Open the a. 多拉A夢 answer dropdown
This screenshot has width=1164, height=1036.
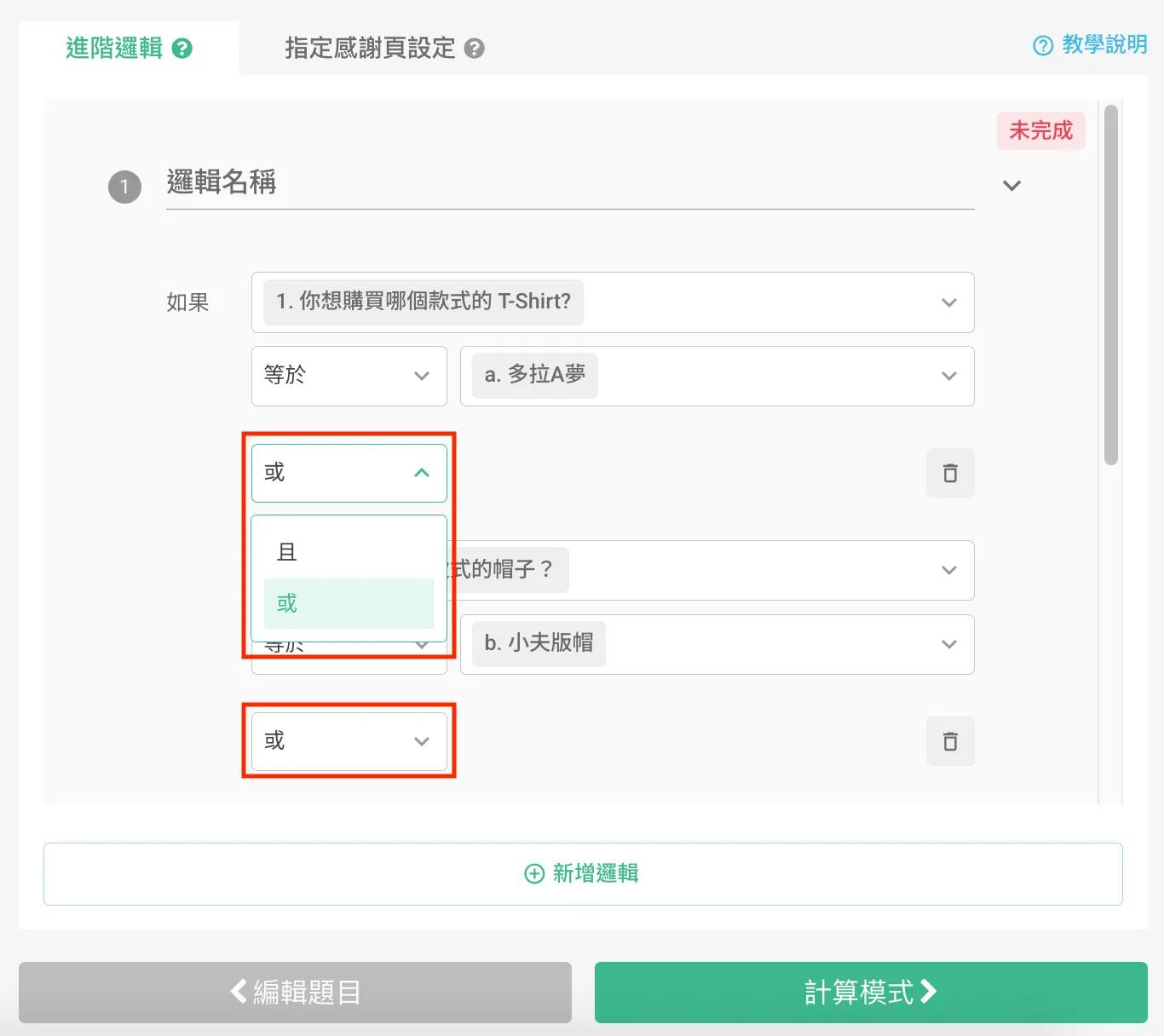pos(717,376)
